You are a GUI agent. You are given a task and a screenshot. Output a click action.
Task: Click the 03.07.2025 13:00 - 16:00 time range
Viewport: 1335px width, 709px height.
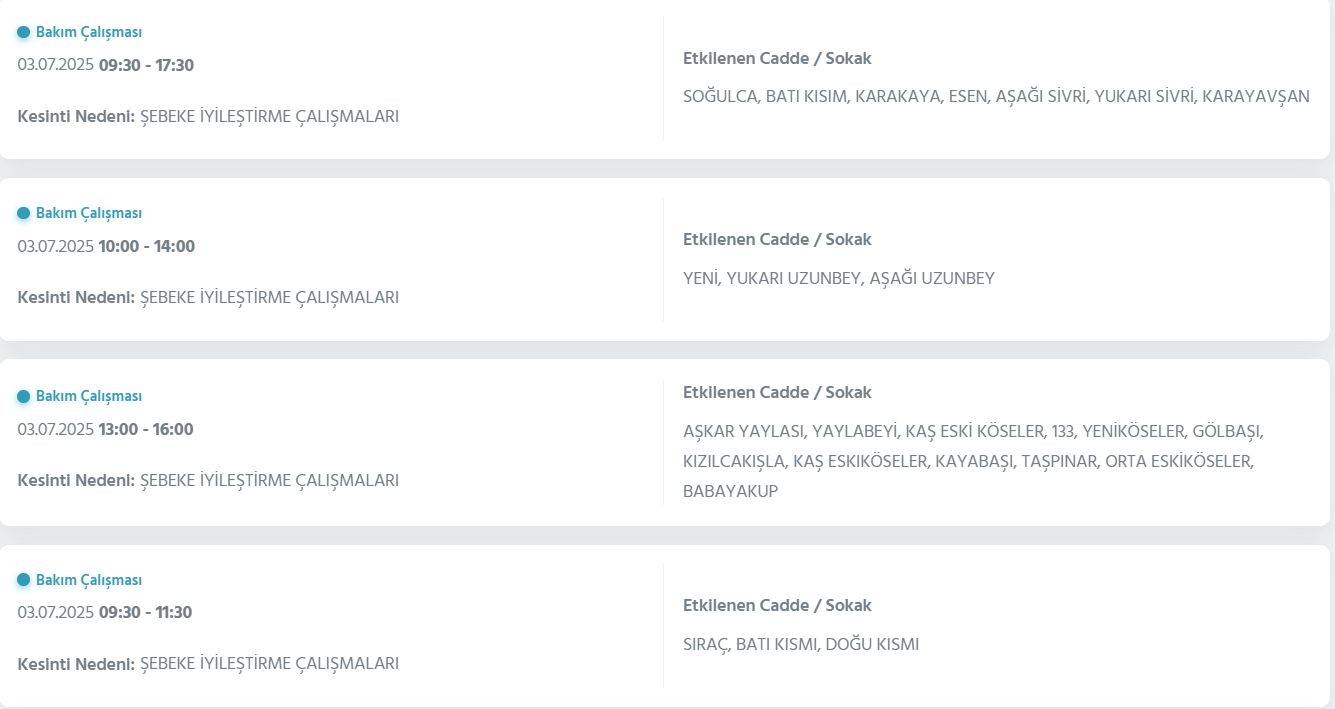[106, 429]
